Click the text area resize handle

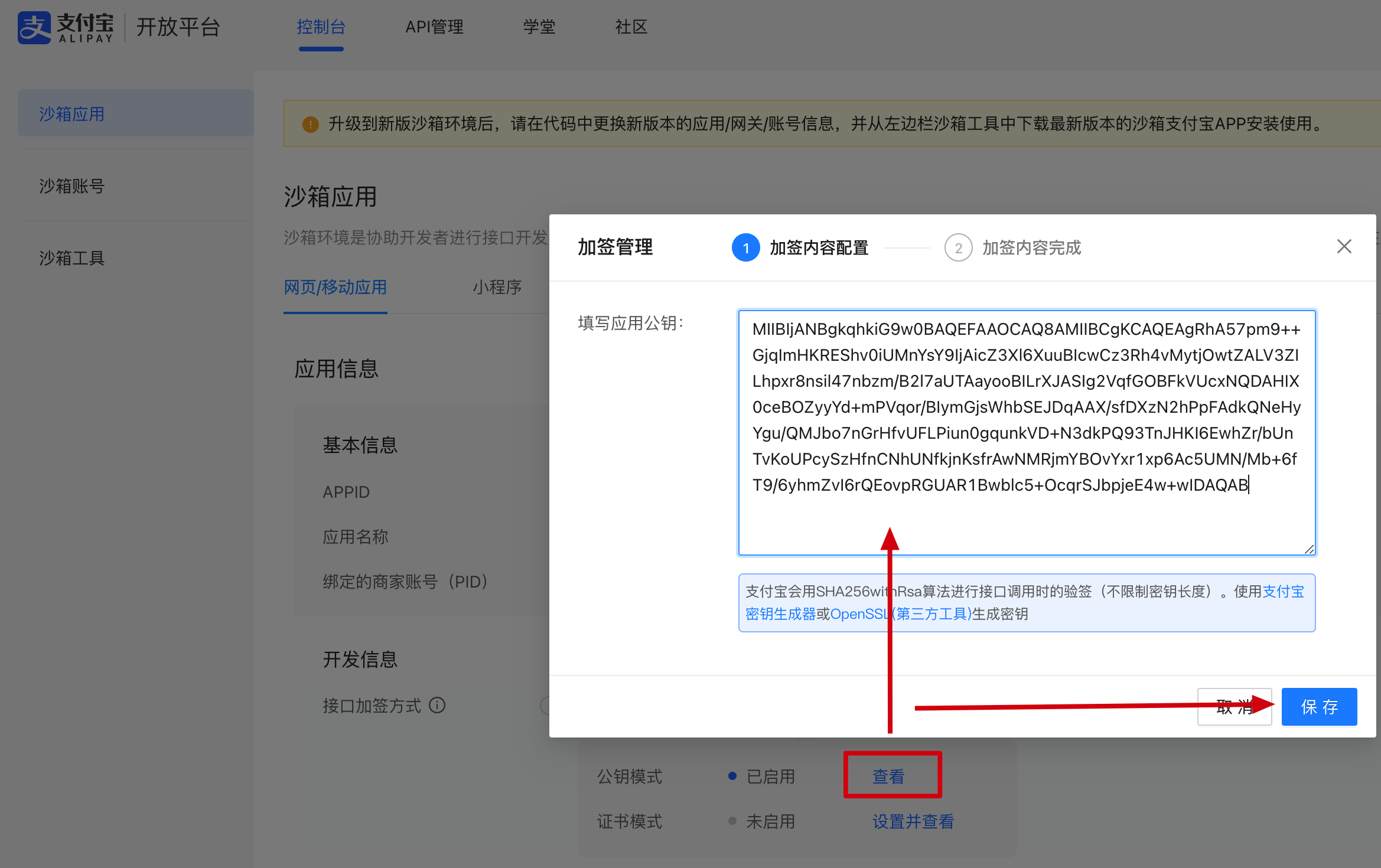1308,549
